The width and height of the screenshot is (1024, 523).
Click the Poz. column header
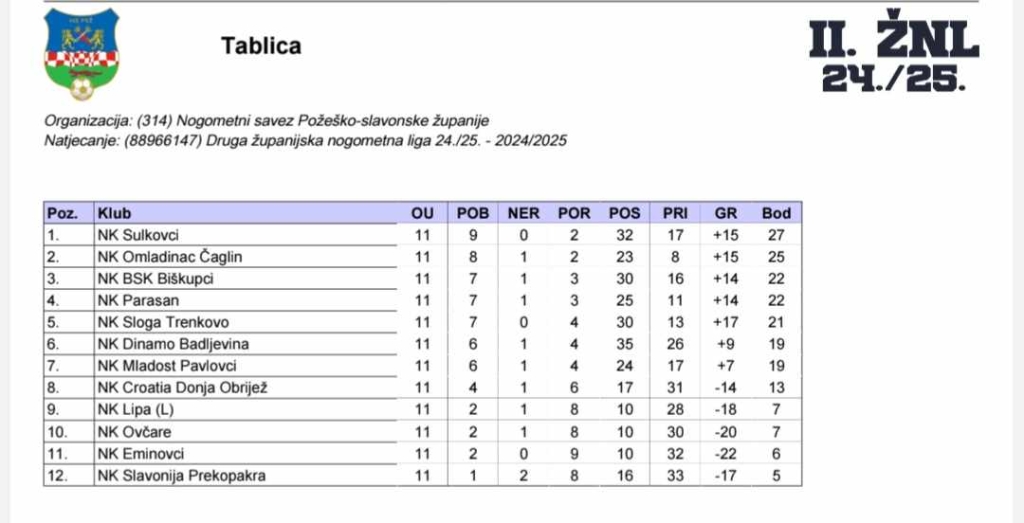pyautogui.click(x=62, y=213)
